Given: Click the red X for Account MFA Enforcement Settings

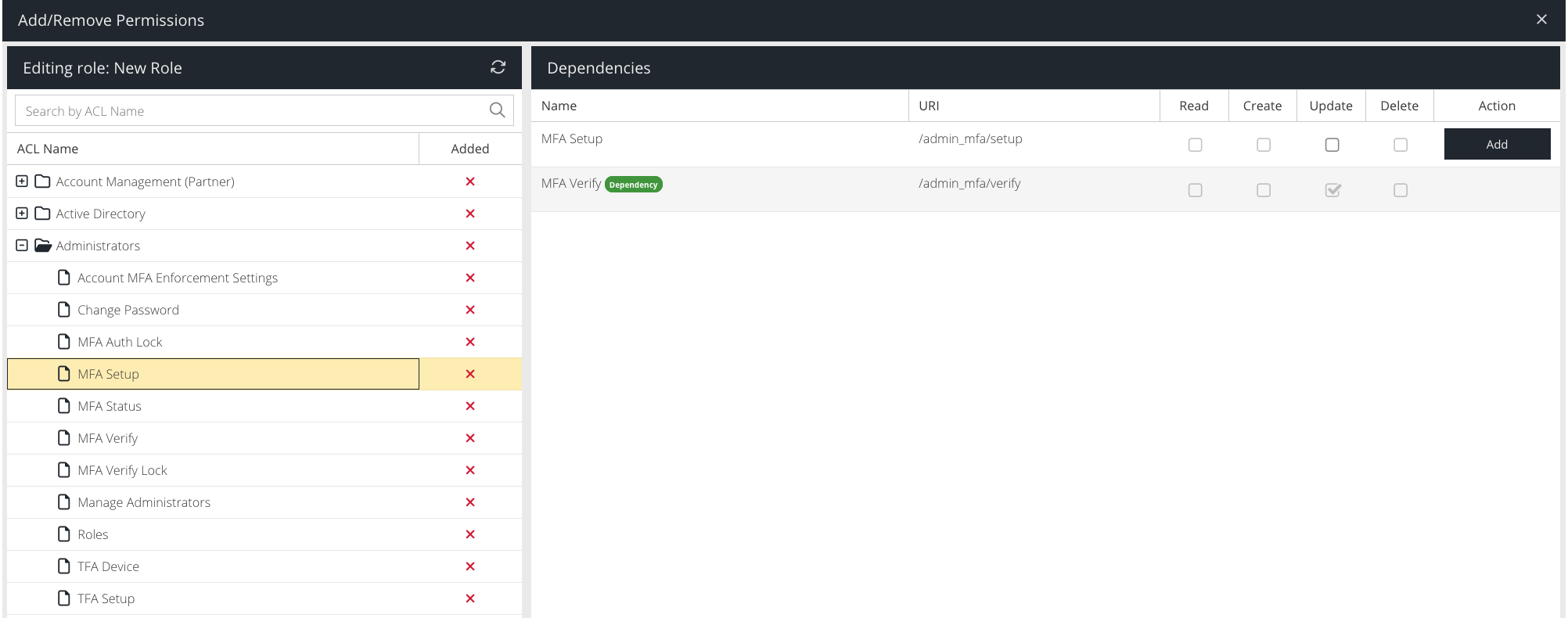Looking at the screenshot, I should point(470,278).
